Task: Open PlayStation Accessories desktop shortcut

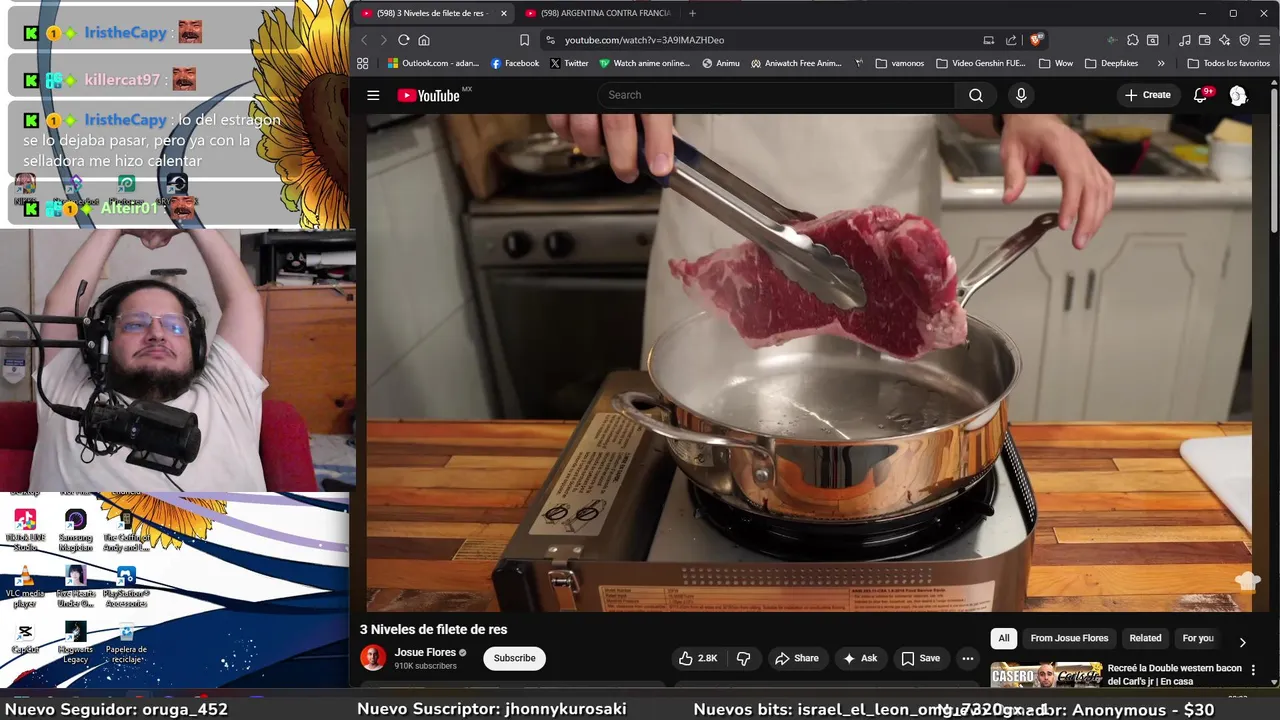Action: pyautogui.click(x=126, y=587)
